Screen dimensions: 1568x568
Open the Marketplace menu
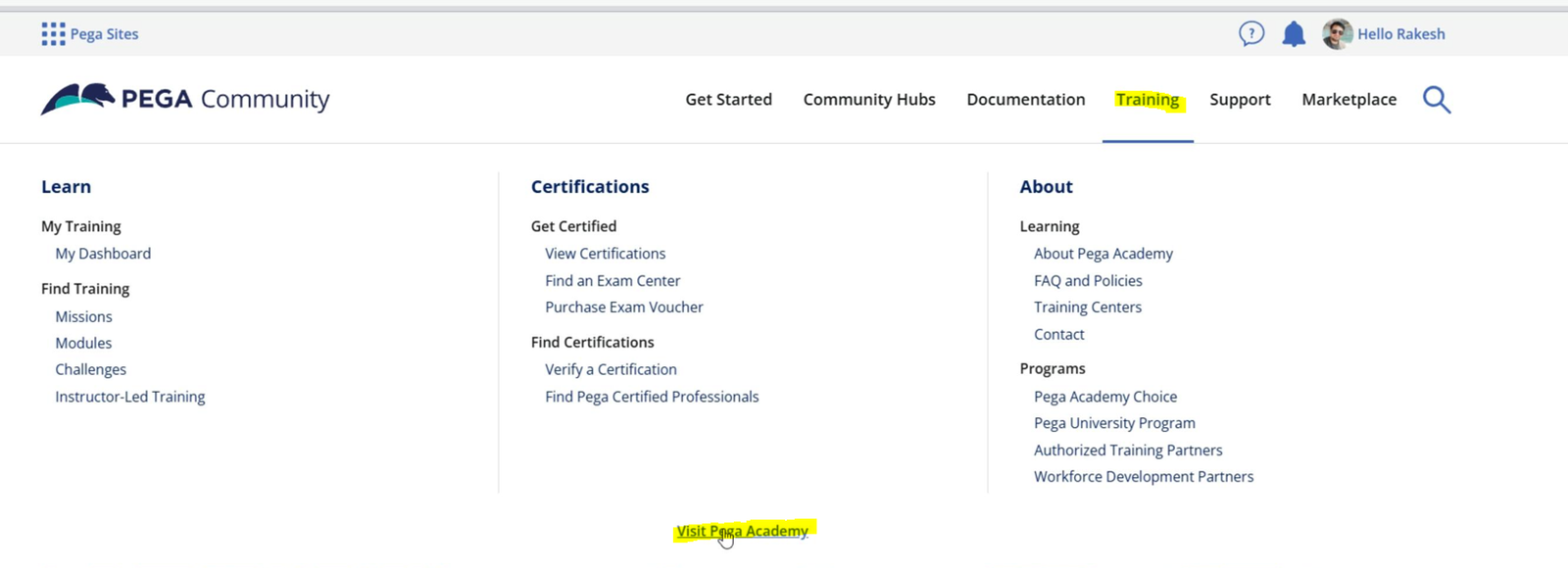click(1348, 100)
